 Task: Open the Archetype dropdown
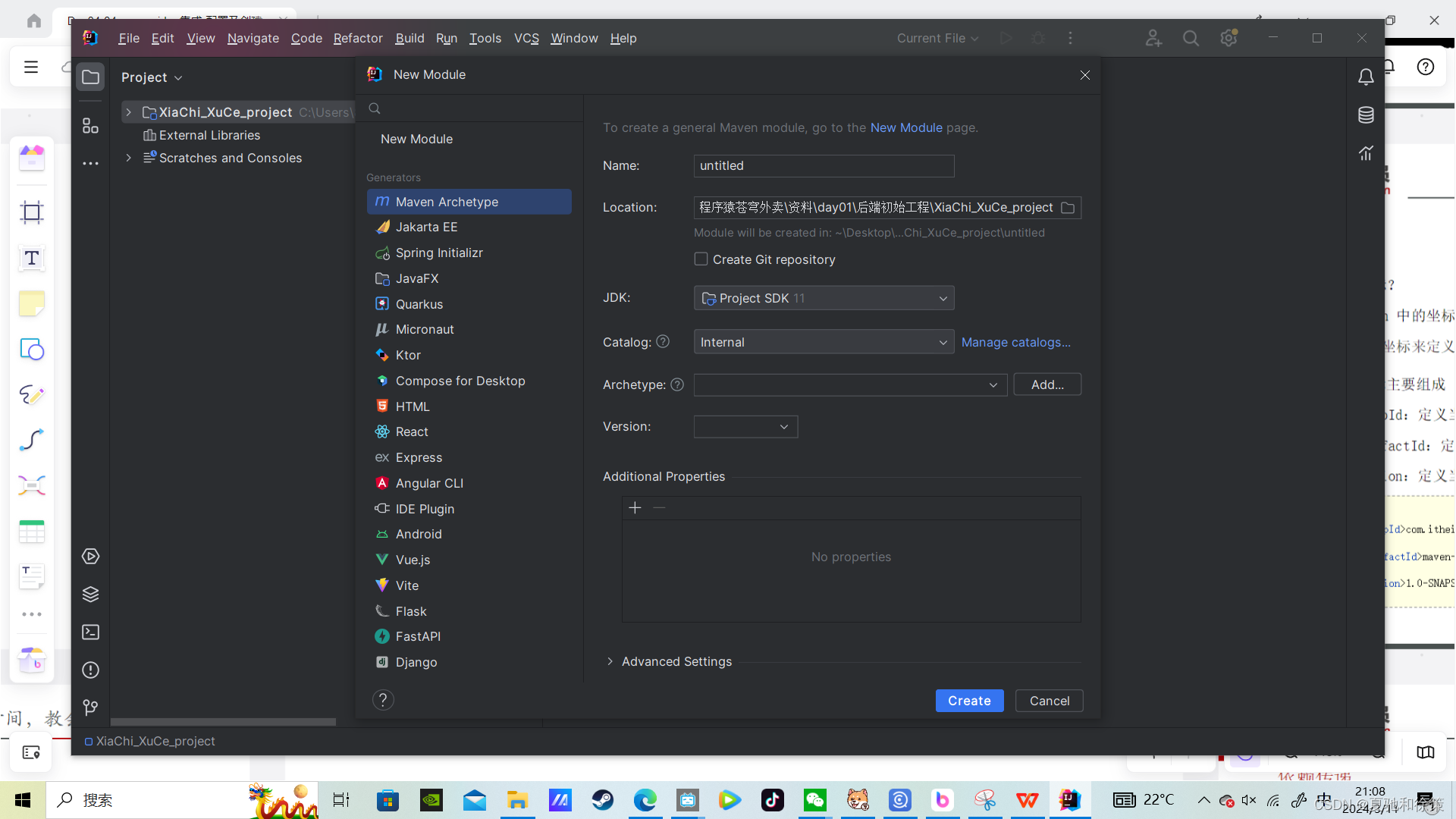click(850, 384)
